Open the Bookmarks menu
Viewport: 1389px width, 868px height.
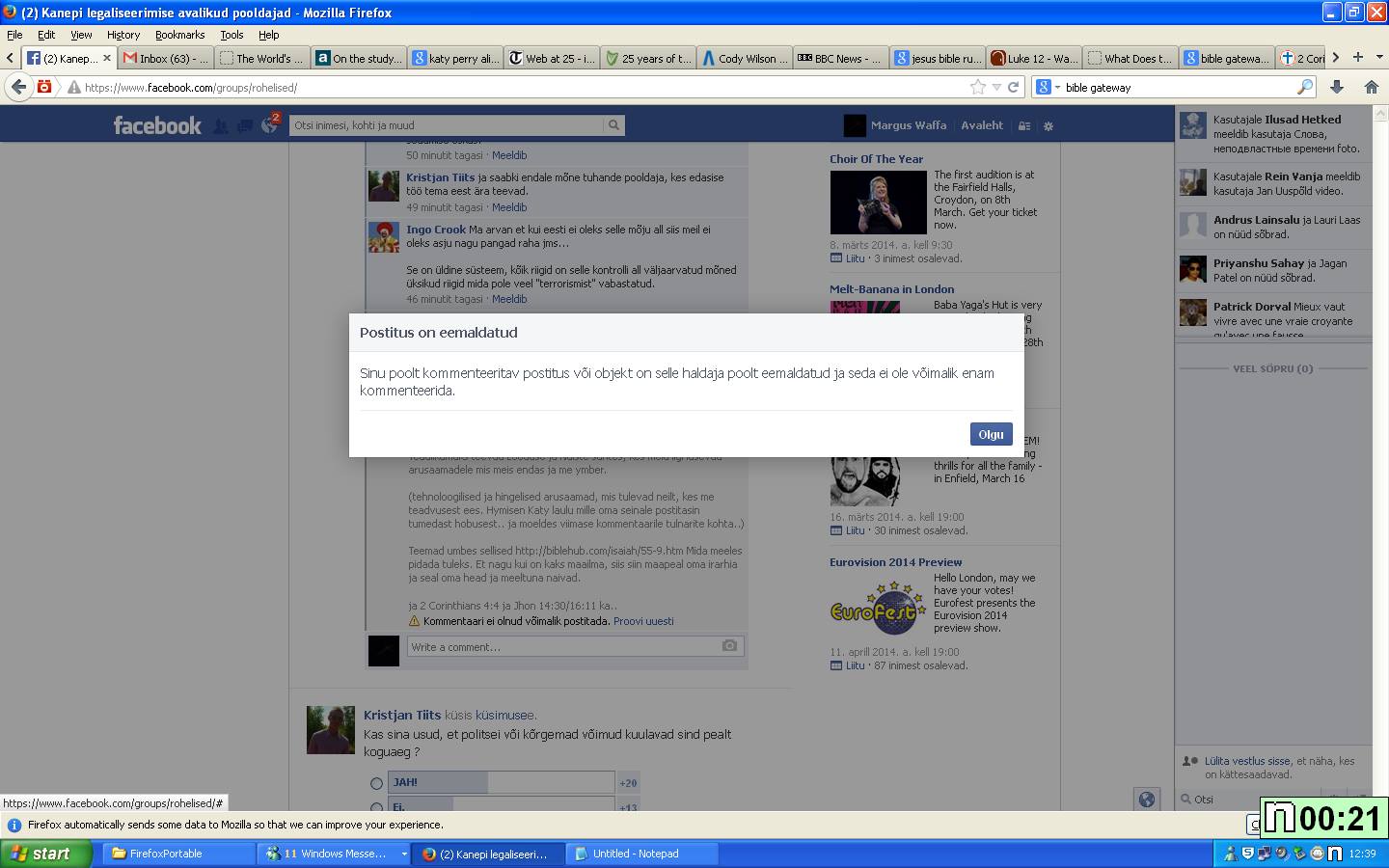pyautogui.click(x=179, y=34)
